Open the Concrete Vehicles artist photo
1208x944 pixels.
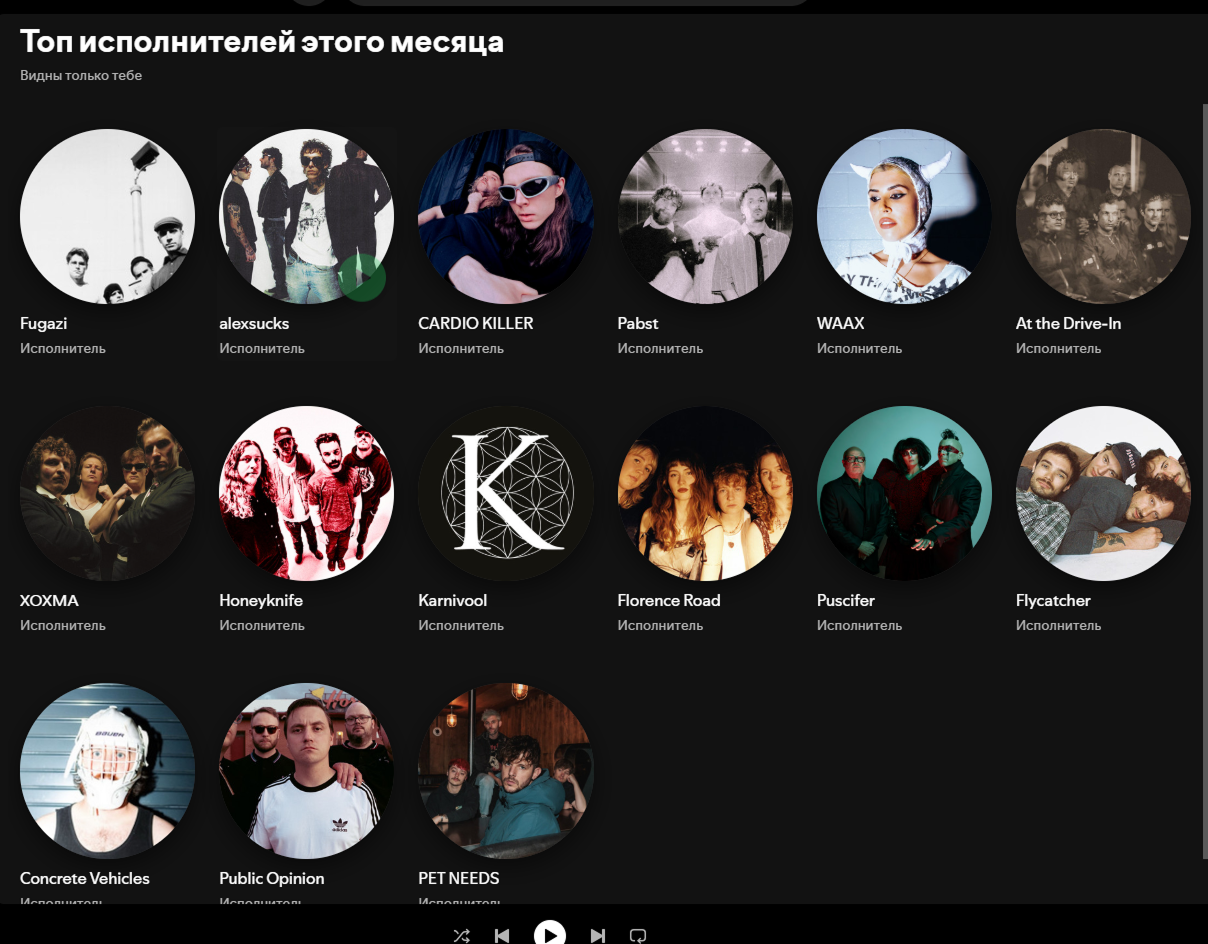107,771
